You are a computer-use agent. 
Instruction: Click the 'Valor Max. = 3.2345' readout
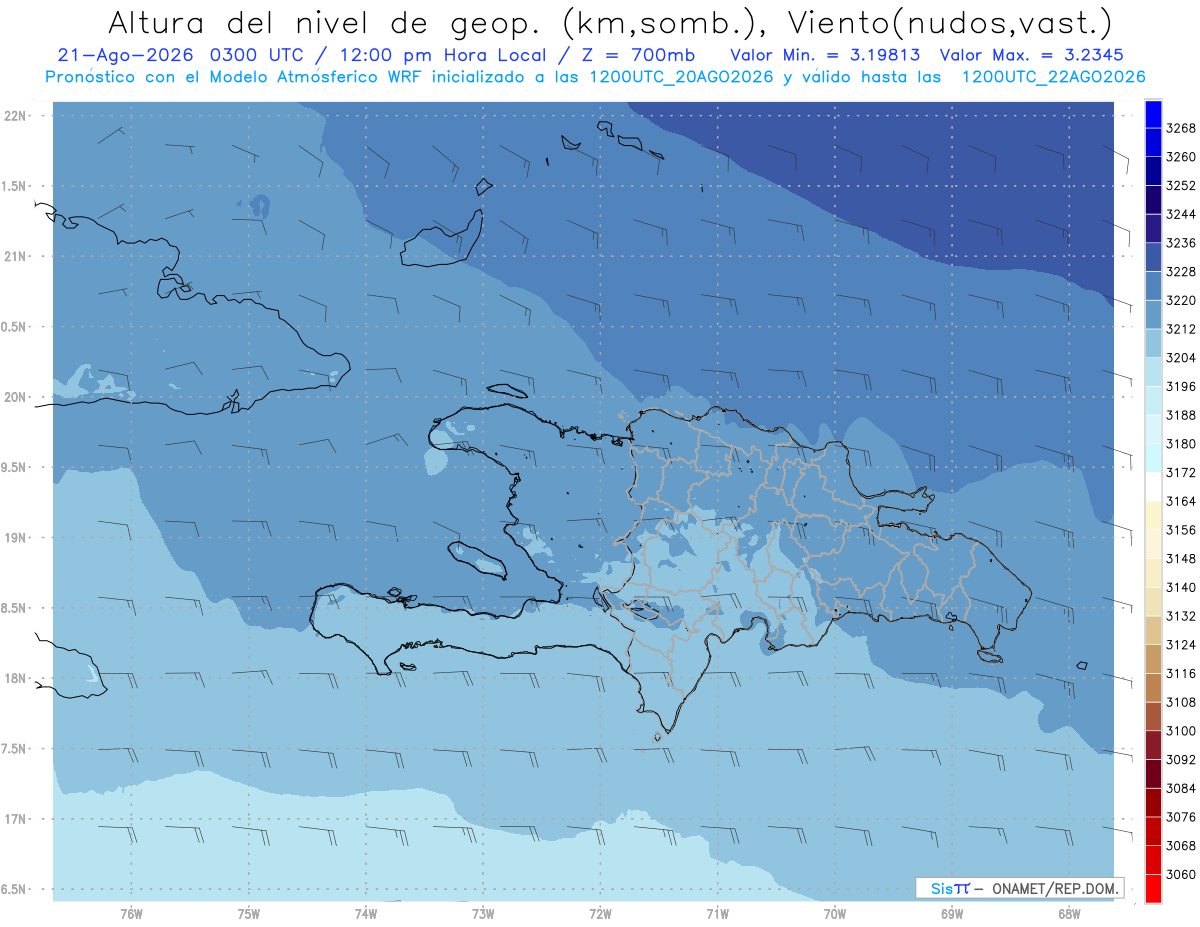pyautogui.click(x=1030, y=55)
